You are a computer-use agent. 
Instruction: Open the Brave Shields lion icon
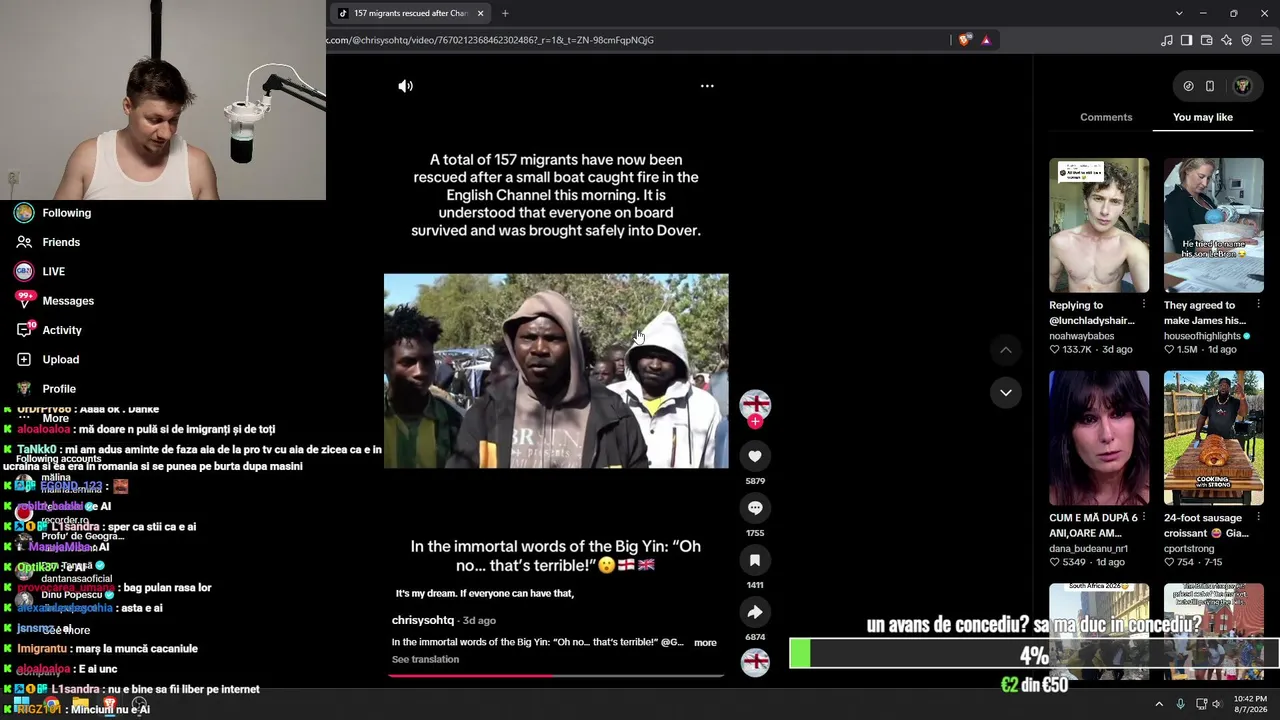click(x=964, y=40)
